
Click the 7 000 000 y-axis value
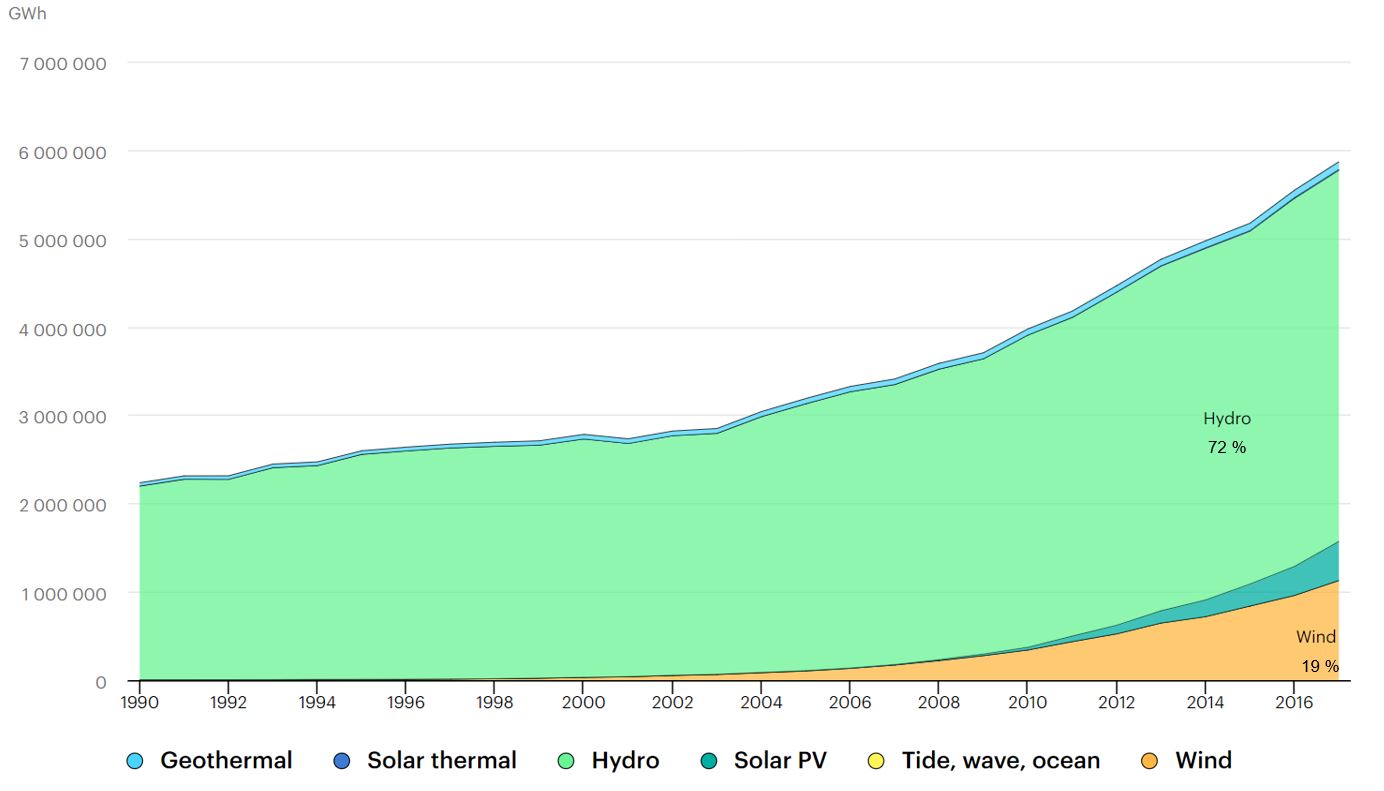63,64
